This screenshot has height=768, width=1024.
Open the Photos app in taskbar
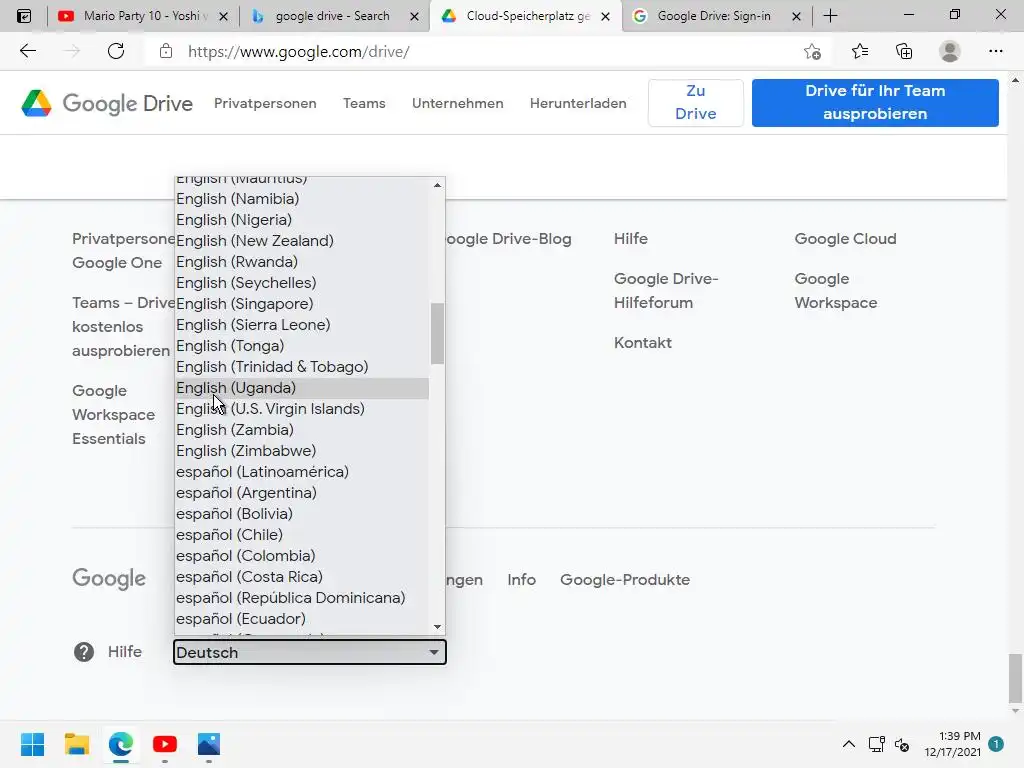(209, 744)
